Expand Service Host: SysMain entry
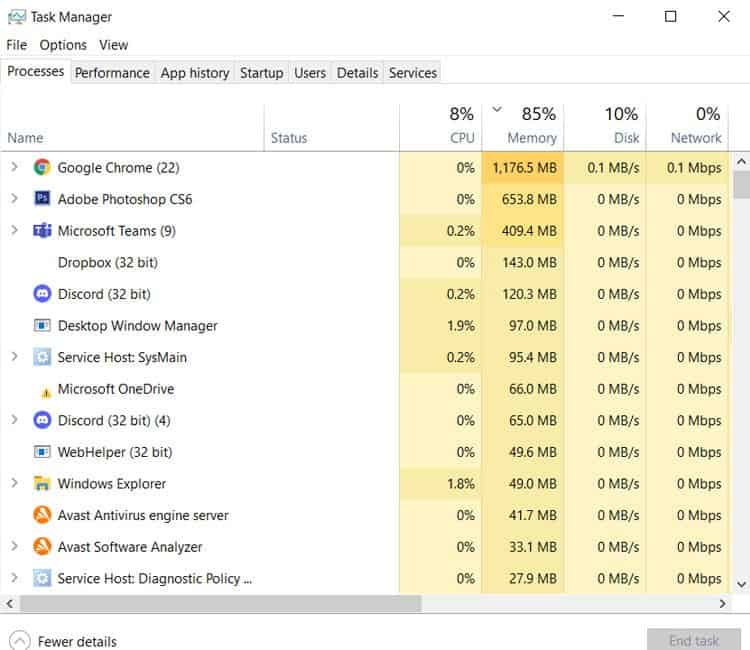 (x=14, y=357)
